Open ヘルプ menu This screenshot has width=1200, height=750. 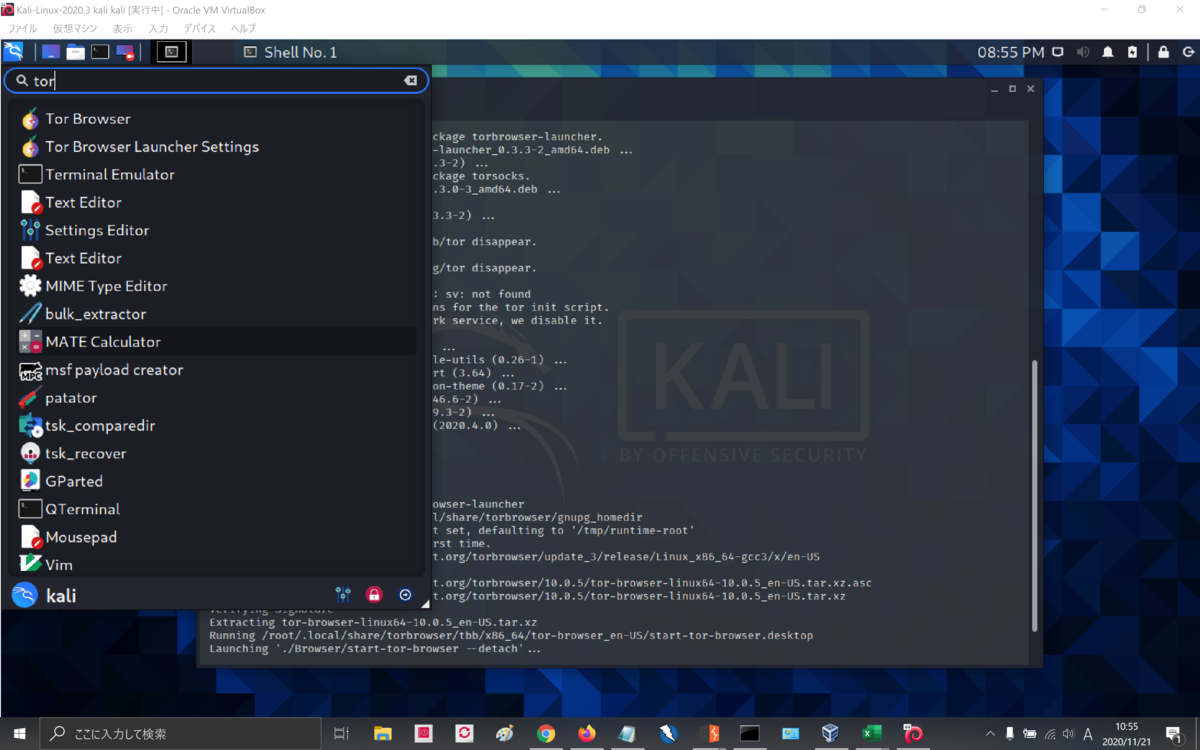tap(243, 29)
